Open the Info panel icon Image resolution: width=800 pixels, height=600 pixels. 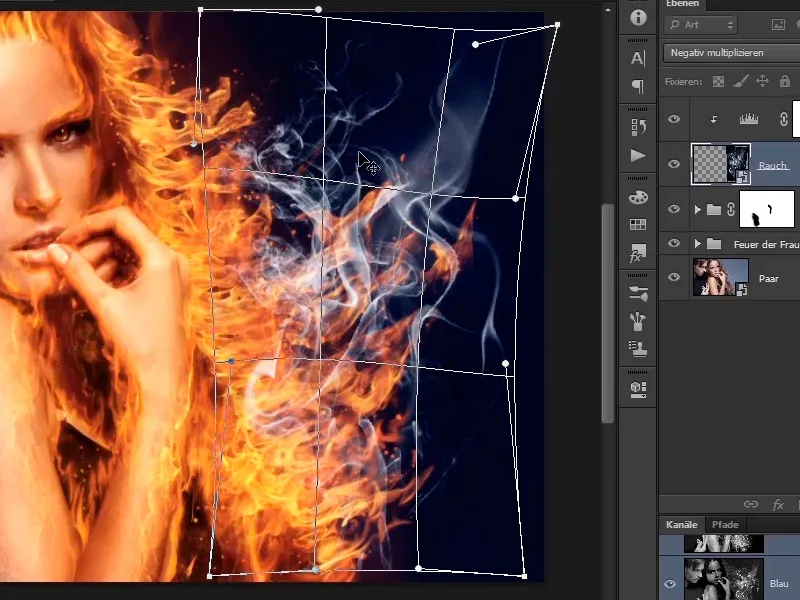click(x=638, y=17)
